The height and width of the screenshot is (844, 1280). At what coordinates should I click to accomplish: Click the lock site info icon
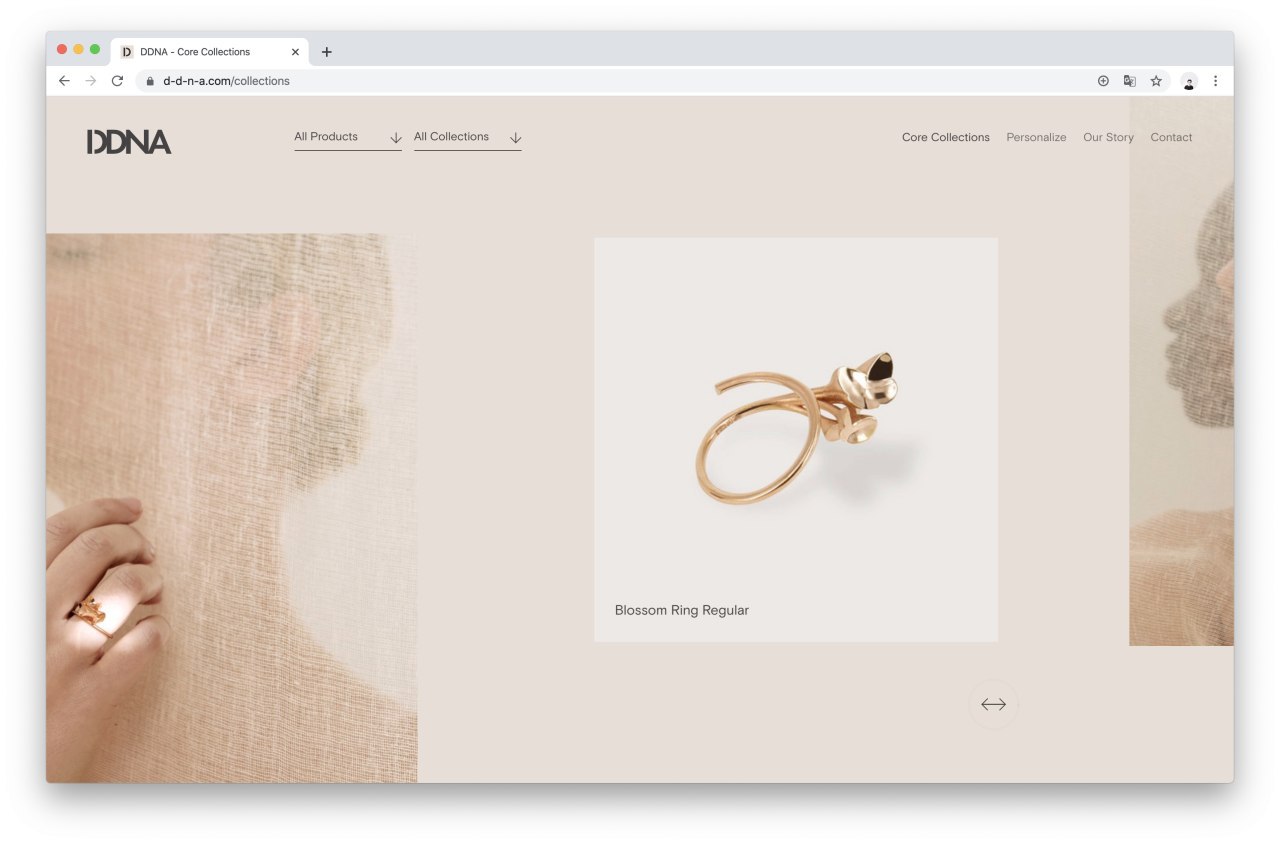pyautogui.click(x=150, y=81)
